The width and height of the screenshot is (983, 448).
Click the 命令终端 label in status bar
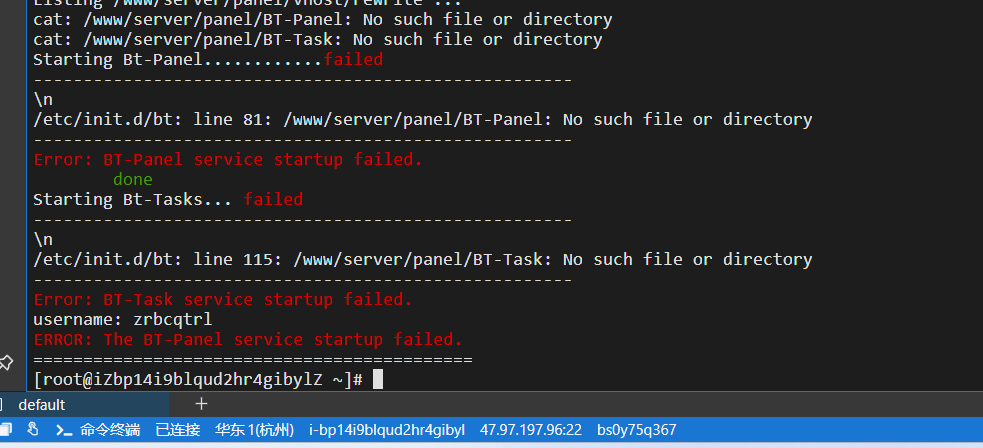(110, 430)
